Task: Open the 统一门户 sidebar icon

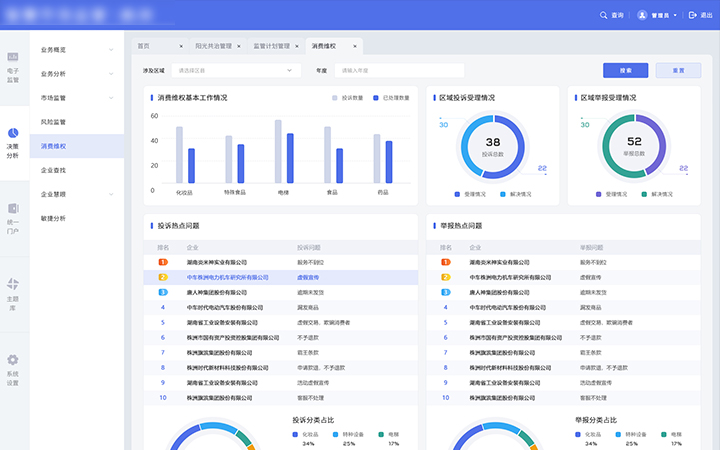Action: click(13, 209)
